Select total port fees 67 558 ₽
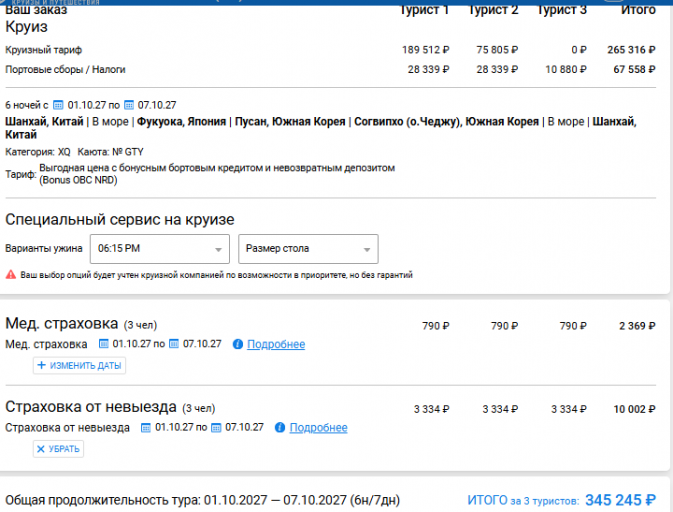 coord(634,70)
